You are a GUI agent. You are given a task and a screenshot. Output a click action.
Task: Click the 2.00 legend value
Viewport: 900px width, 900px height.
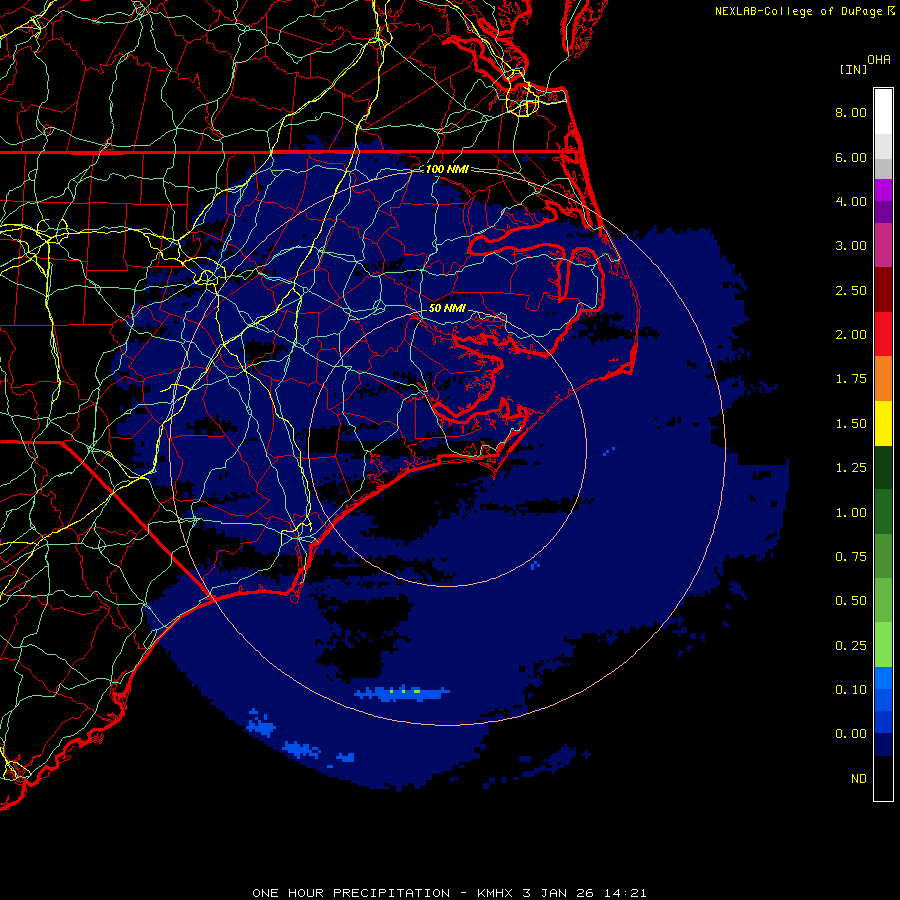pyautogui.click(x=851, y=335)
